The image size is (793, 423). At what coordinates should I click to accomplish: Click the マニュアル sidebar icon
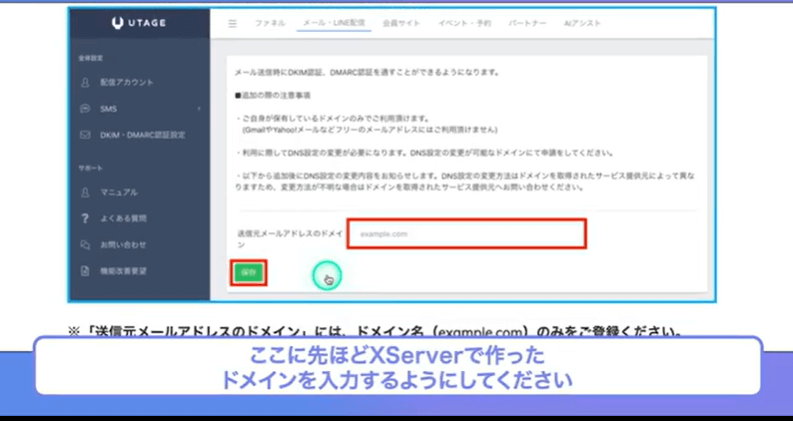85,192
